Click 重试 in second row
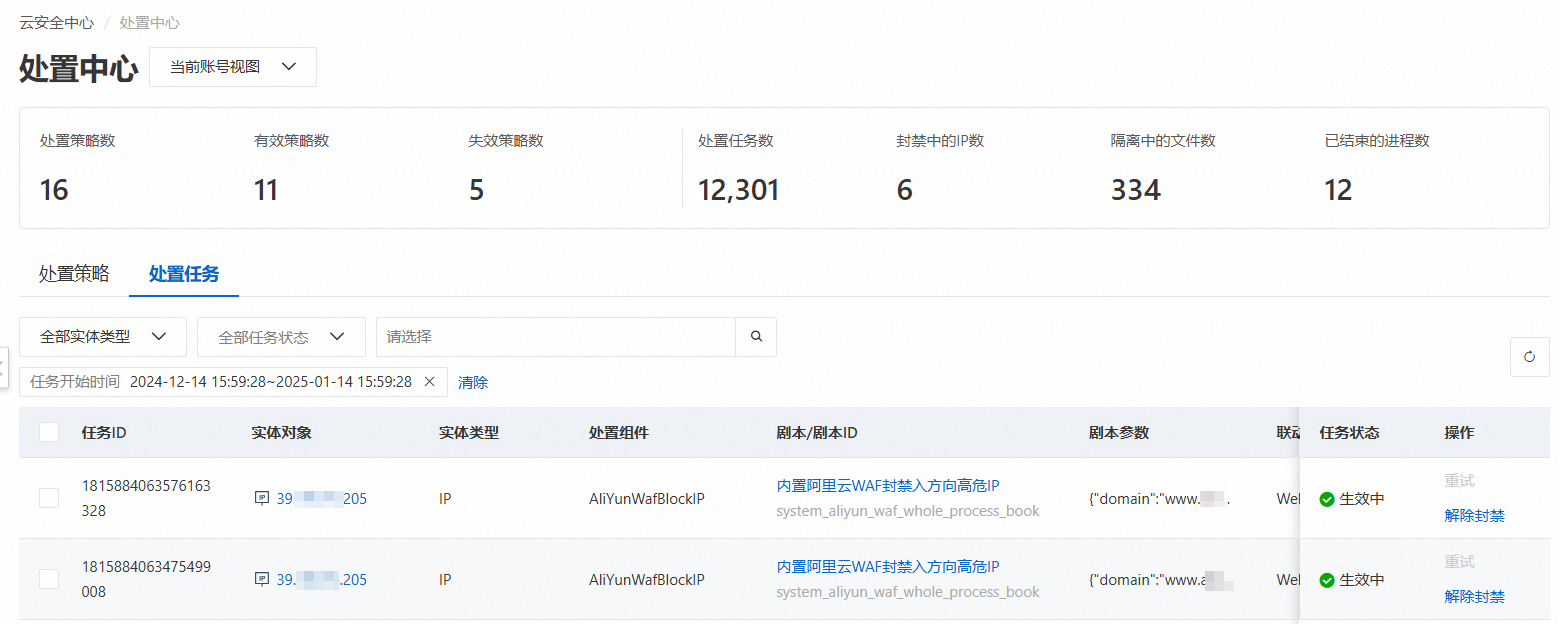Image resolution: width=1560 pixels, height=624 pixels. coord(1460,562)
